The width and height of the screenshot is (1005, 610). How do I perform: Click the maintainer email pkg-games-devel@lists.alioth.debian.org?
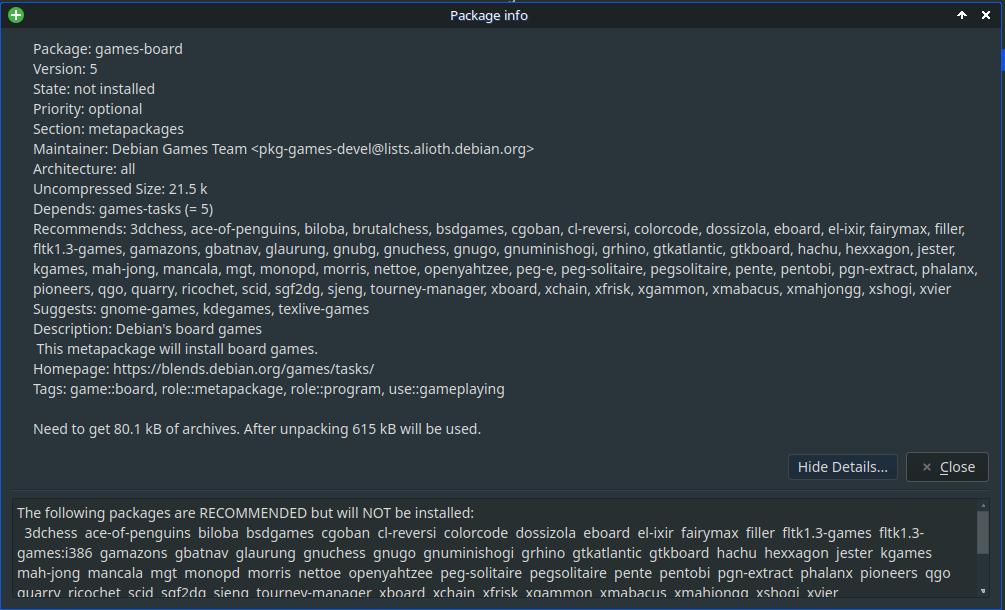[x=392, y=149]
